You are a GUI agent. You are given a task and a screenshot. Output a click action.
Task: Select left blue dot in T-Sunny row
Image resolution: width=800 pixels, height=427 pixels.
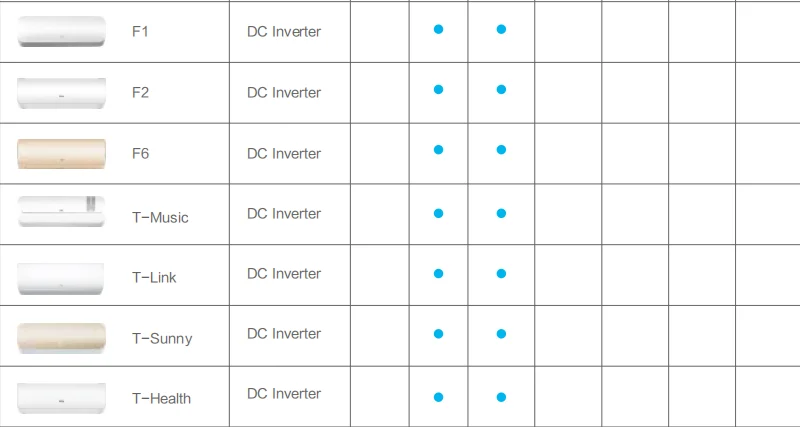438,334
